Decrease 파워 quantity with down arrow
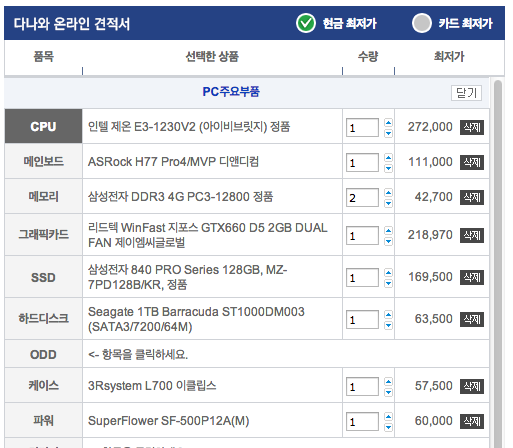 click(x=388, y=427)
